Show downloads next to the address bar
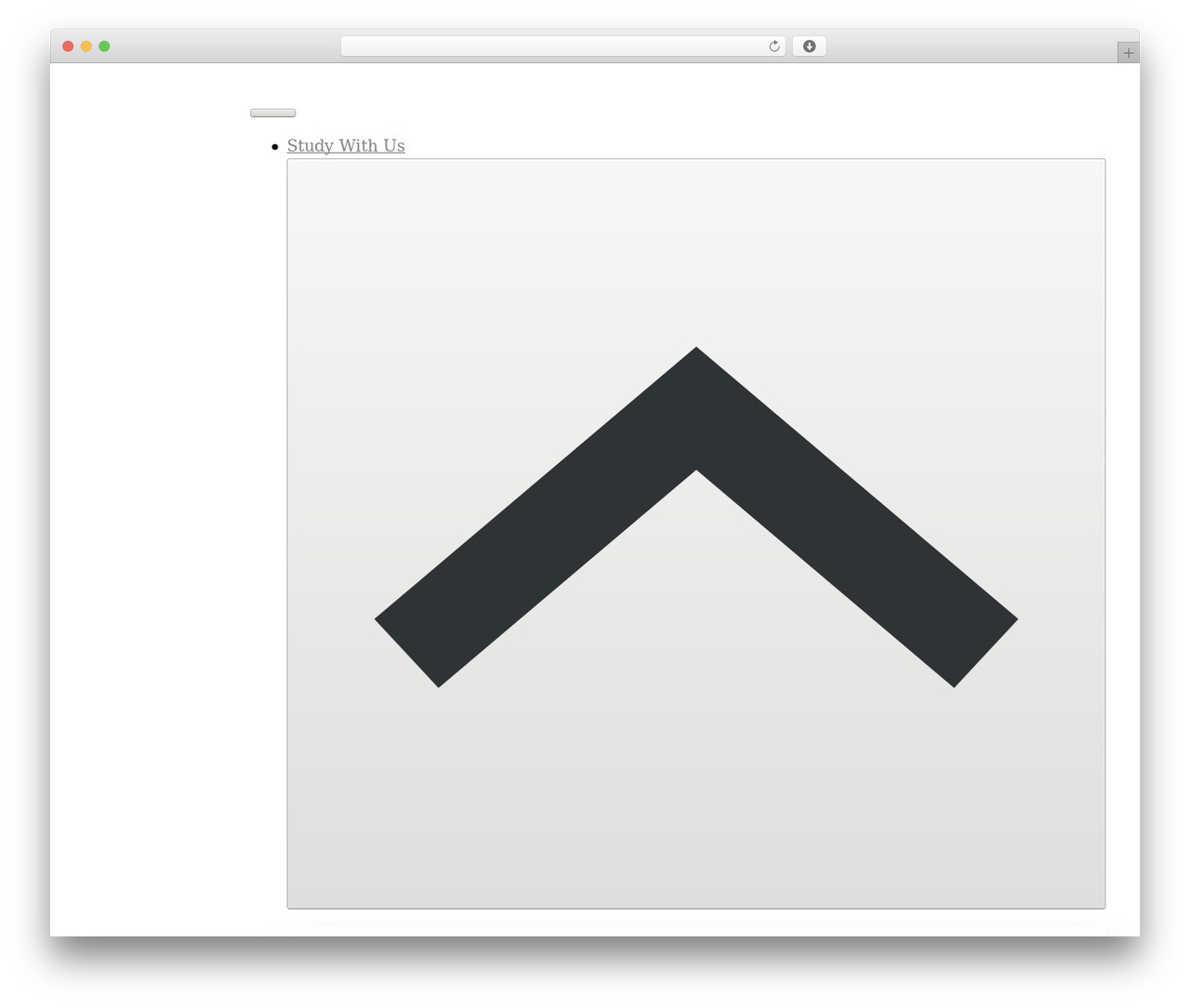Viewport: 1190px width, 1008px height. click(809, 46)
